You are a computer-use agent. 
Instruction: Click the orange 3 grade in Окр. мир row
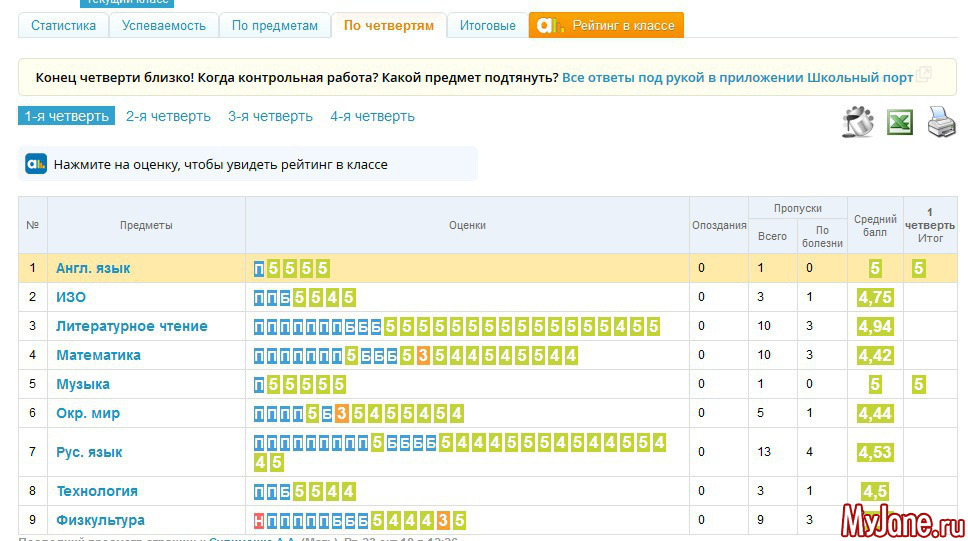(x=342, y=413)
